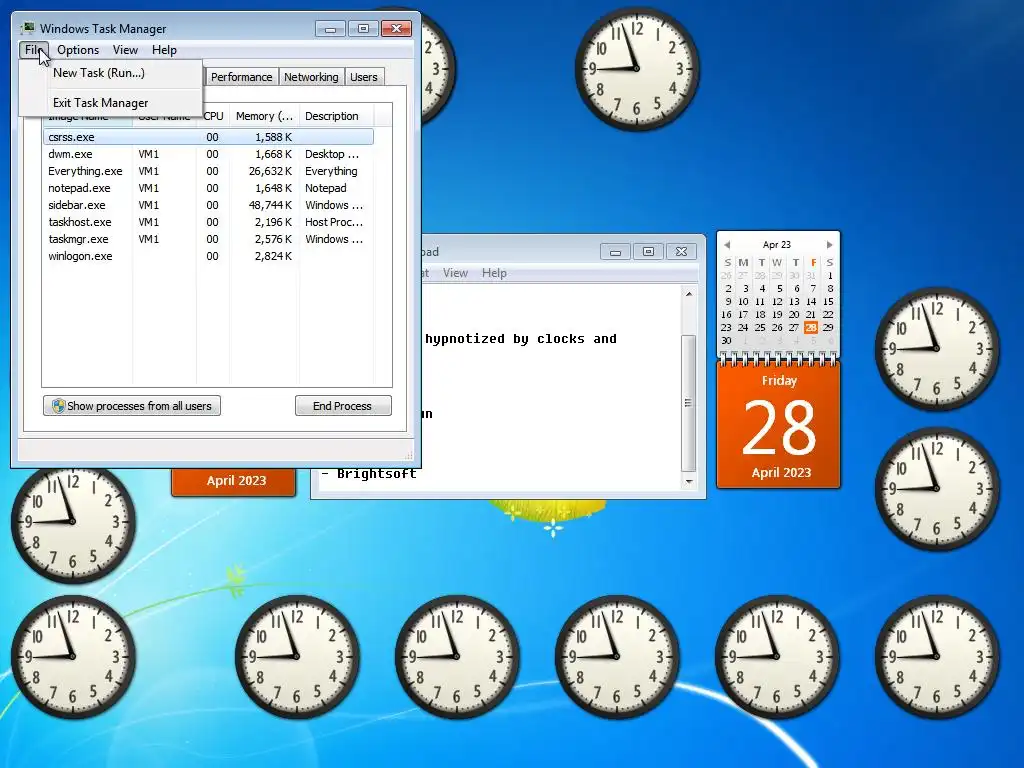Screen dimensions: 1024x768
Task: Select date 12 in the calendar gadget
Action: tap(777, 302)
